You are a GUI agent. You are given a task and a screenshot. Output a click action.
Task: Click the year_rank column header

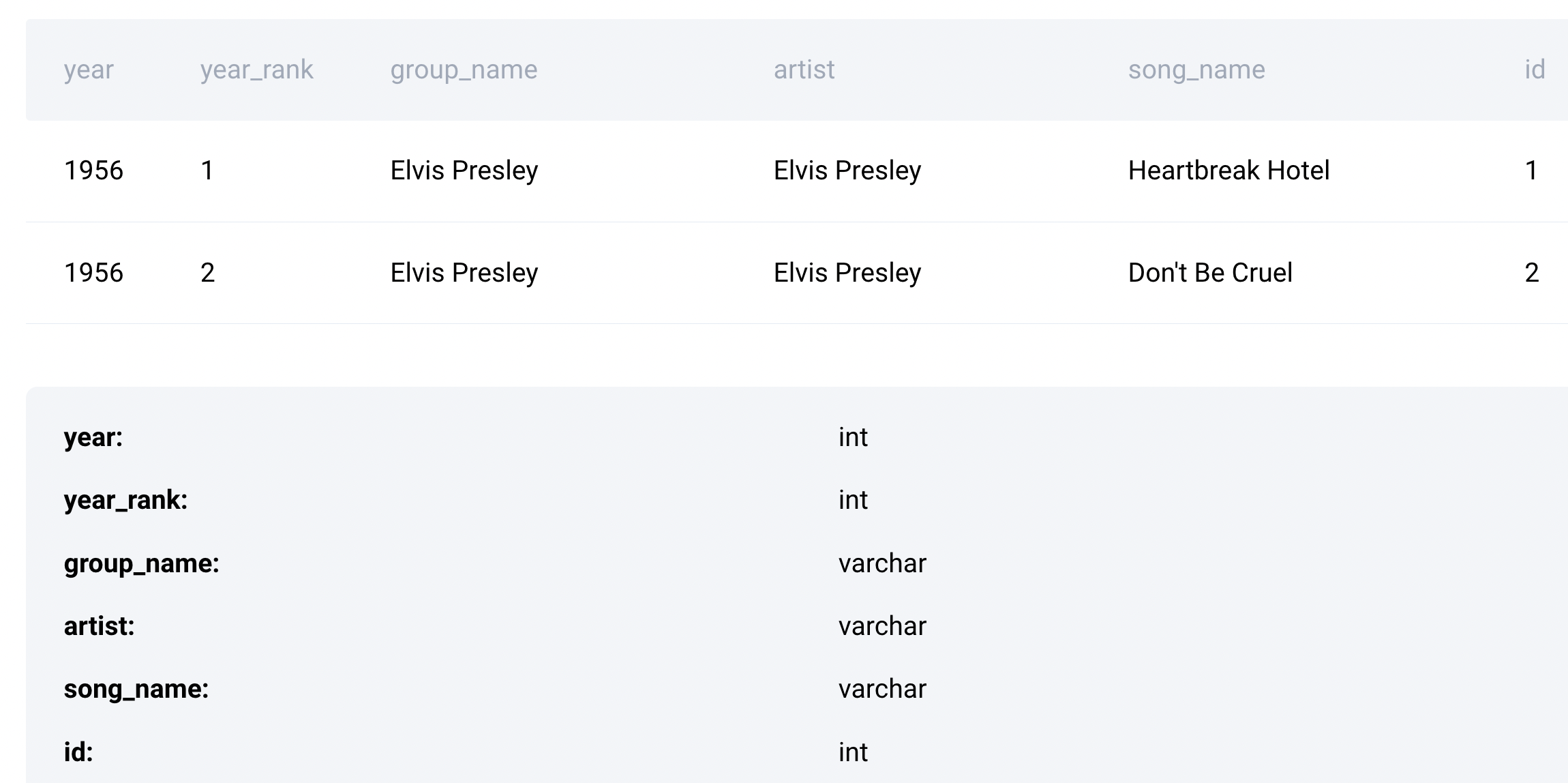coord(256,70)
